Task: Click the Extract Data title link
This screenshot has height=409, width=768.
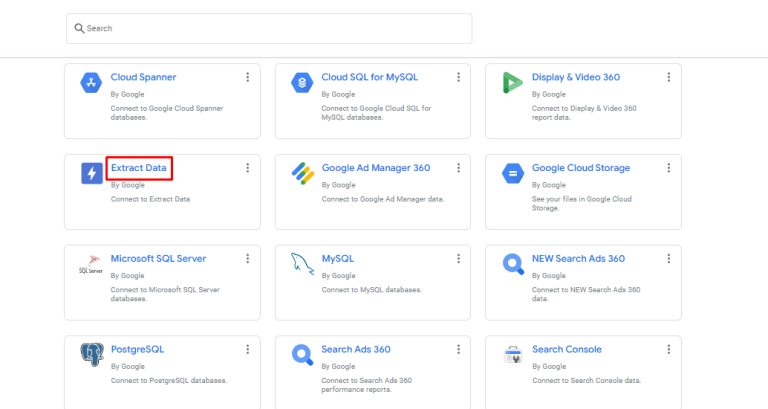Action: coord(139,168)
